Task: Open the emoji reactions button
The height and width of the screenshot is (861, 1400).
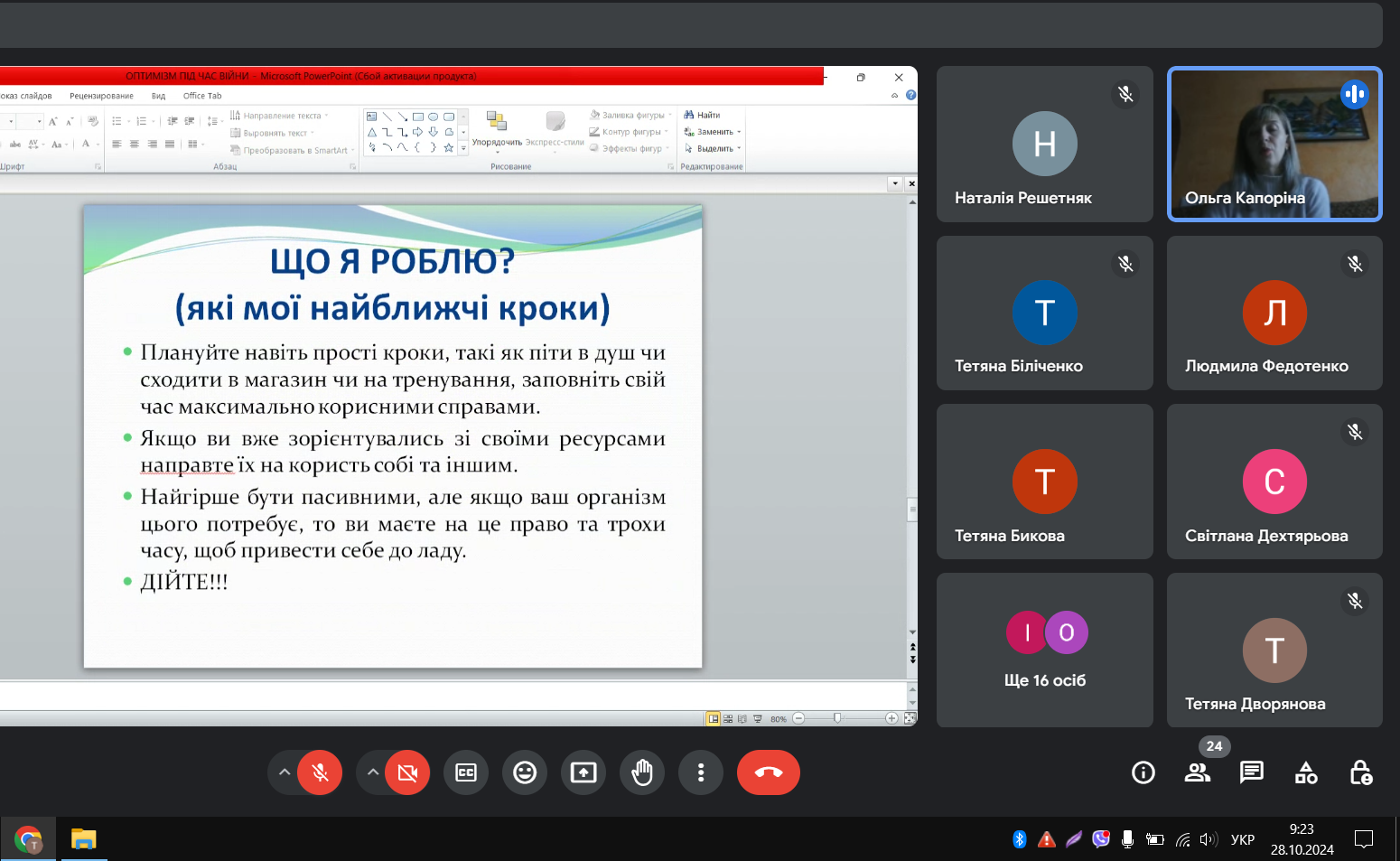Action: pos(525,772)
